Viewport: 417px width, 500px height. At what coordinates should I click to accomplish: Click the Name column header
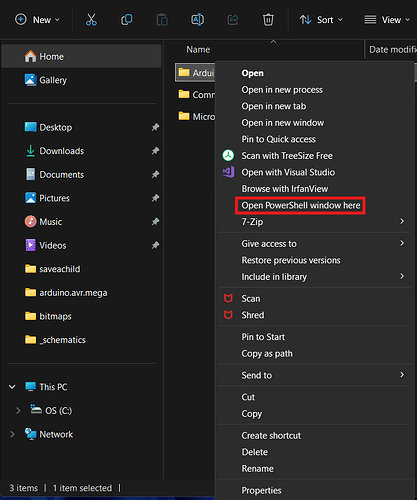[198, 50]
